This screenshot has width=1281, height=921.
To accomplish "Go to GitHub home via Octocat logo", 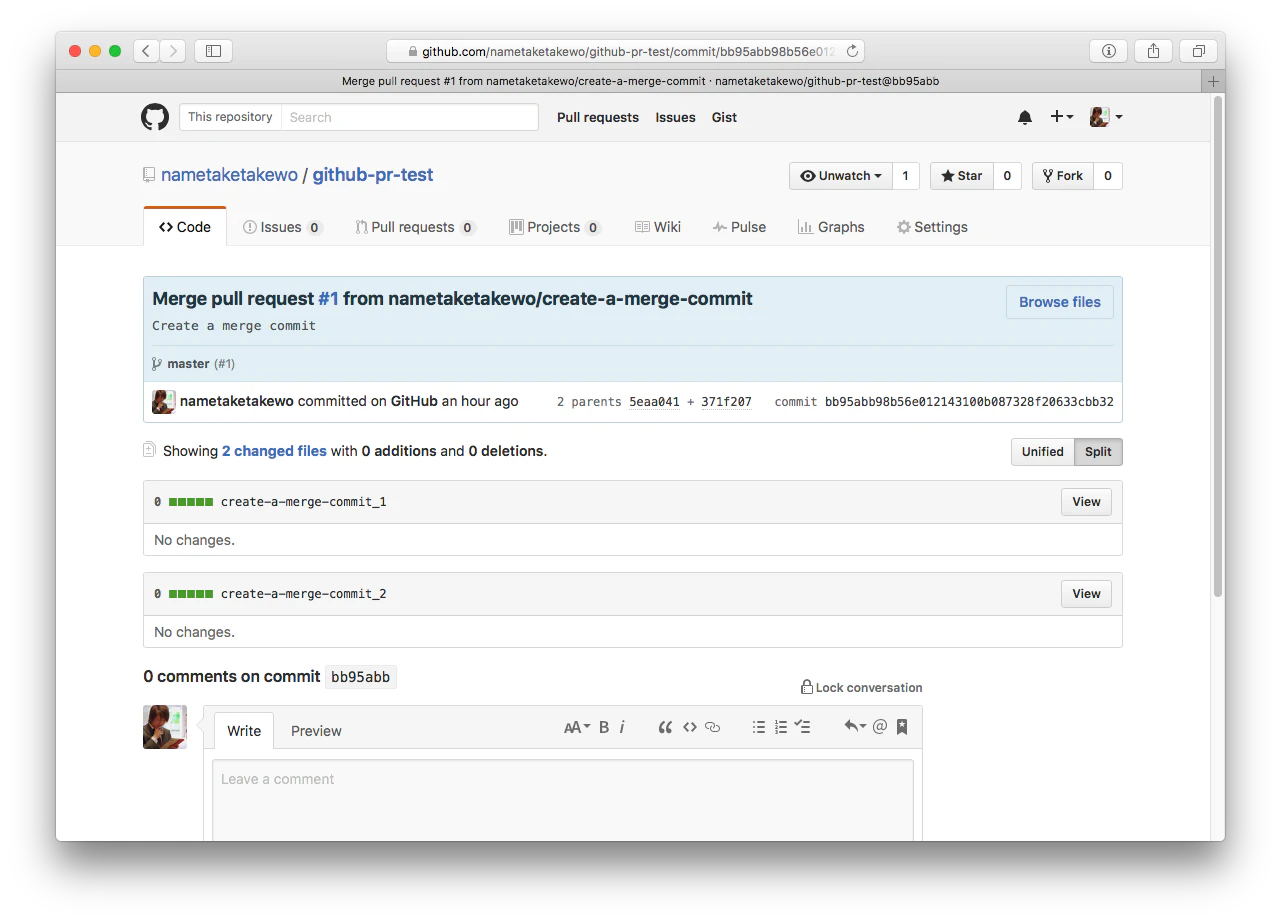I will point(155,117).
